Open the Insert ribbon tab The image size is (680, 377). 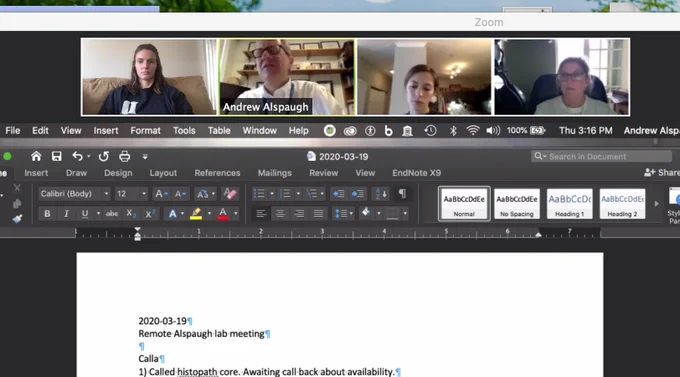tap(36, 173)
